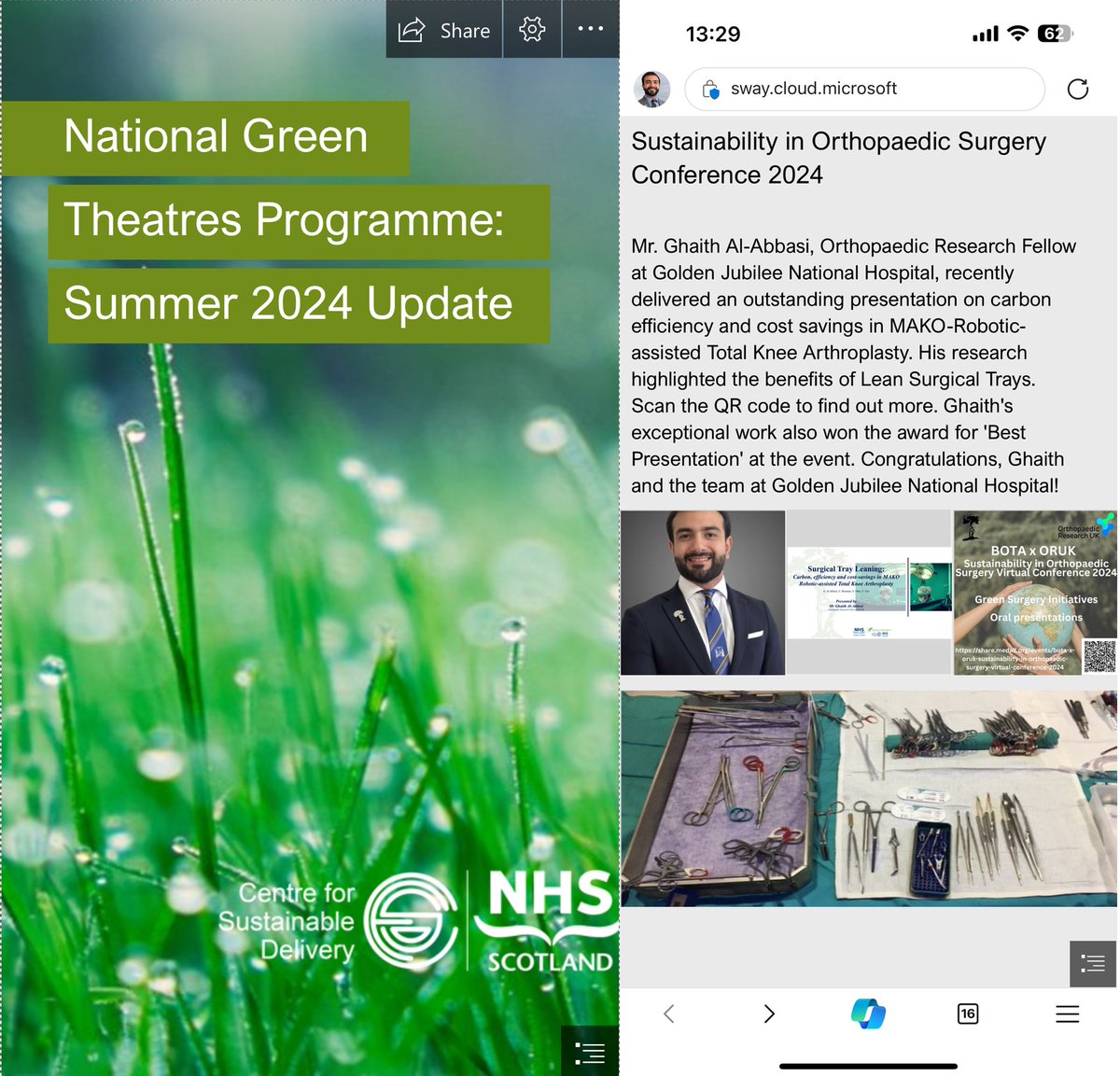Open Sway settings gear icon
The image size is (1120, 1076).
tap(532, 29)
